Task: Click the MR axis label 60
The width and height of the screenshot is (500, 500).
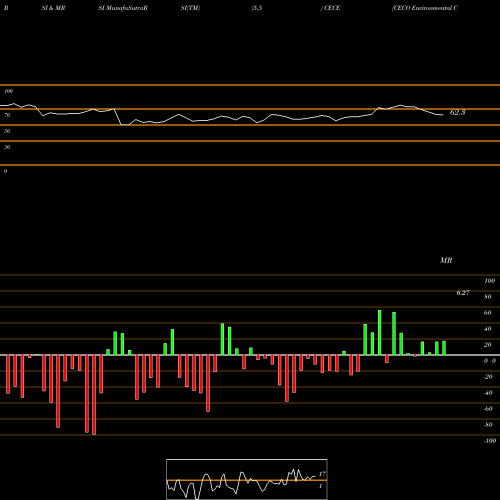Action: click(x=487, y=313)
